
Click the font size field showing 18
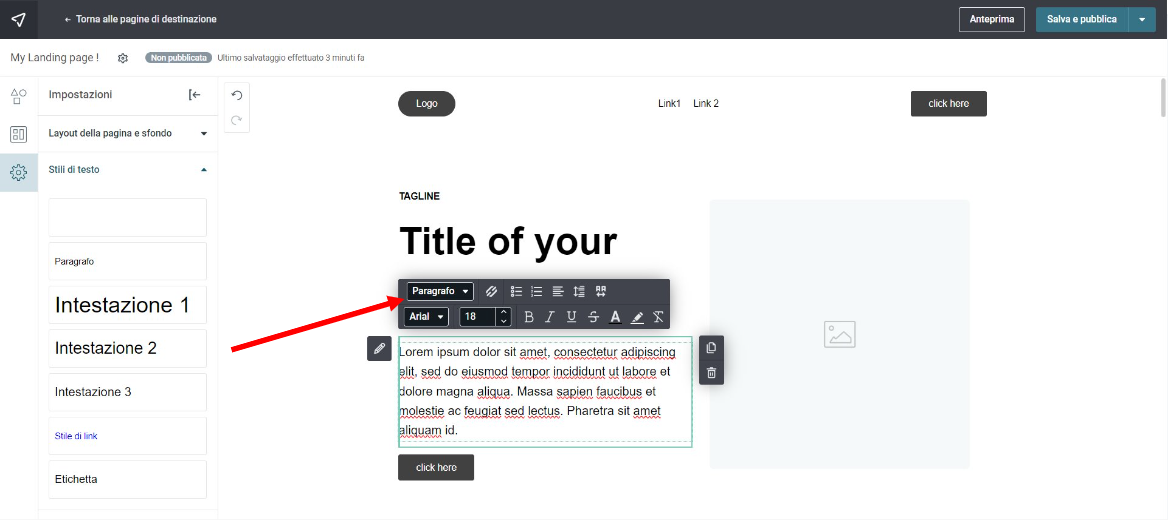pyautogui.click(x=478, y=317)
